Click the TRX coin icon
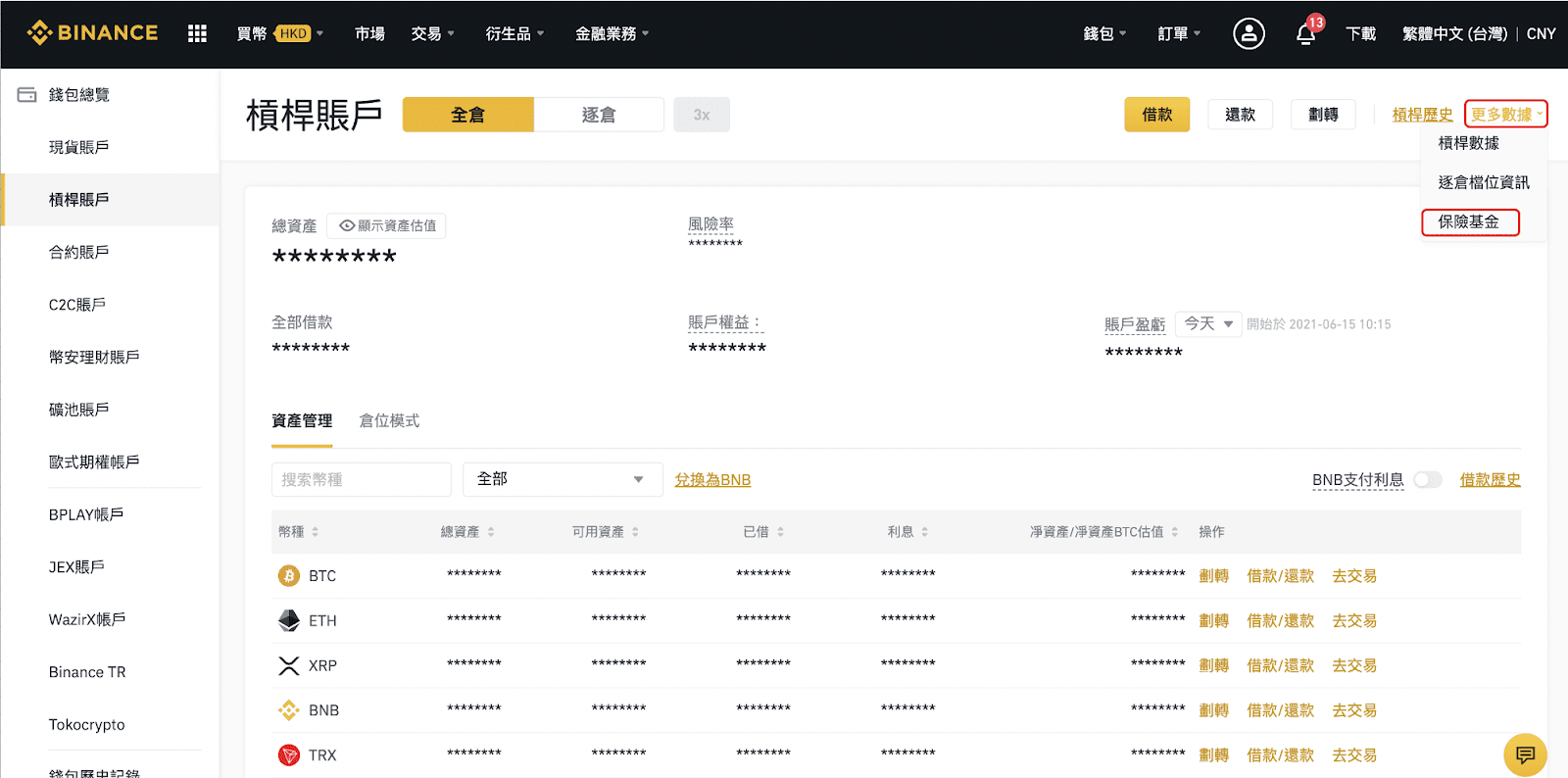1568x778 pixels. pos(288,754)
